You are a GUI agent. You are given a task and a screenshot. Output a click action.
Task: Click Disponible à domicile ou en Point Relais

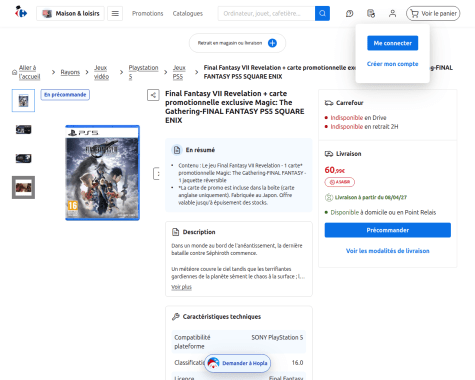(383, 212)
